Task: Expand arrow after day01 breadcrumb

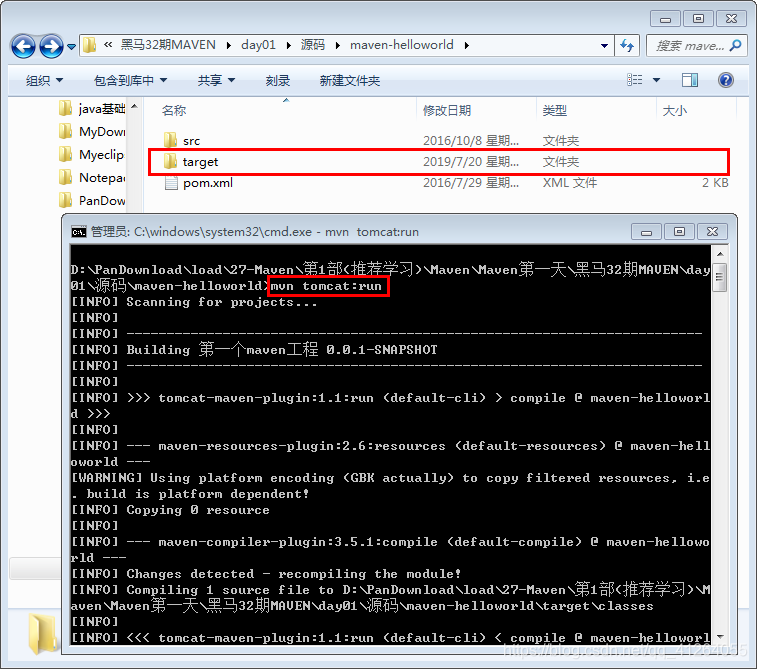Action: point(289,45)
